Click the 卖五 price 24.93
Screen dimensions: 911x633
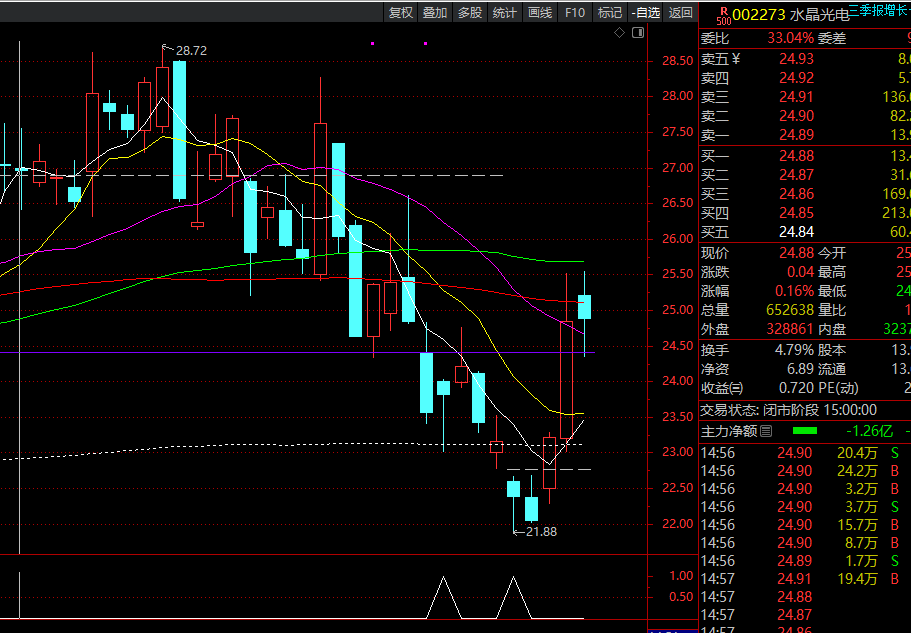click(x=797, y=59)
